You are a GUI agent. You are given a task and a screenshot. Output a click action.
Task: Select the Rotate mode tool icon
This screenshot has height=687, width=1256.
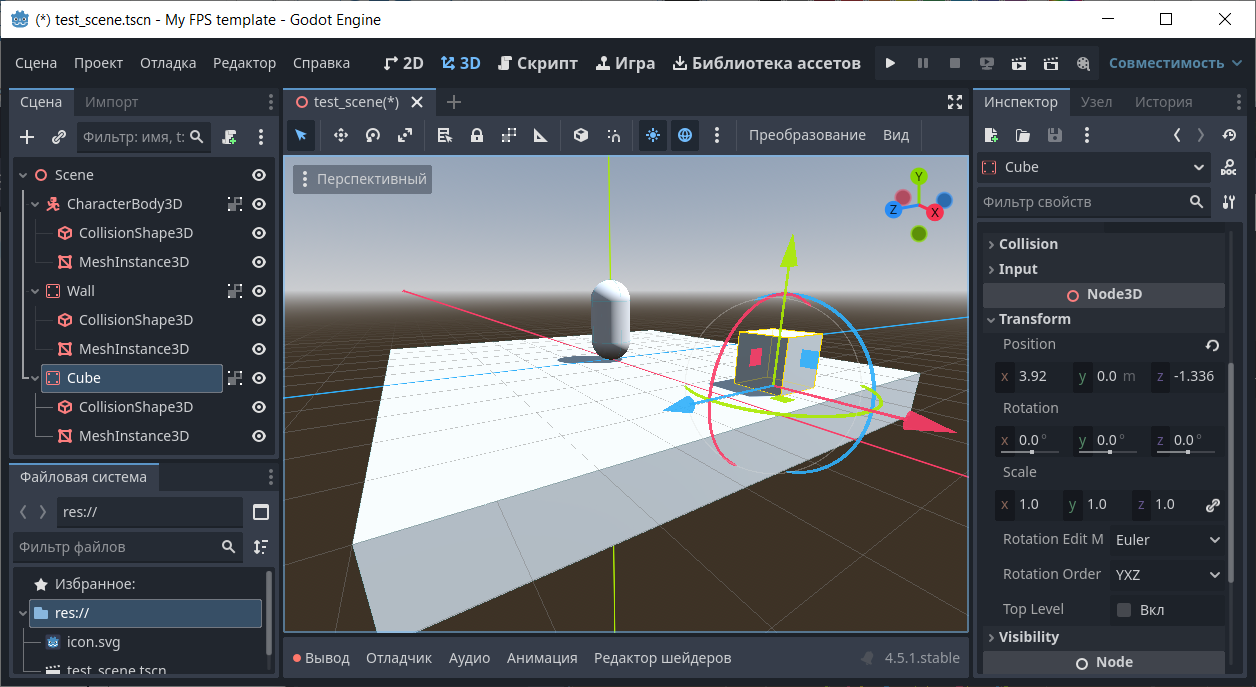pos(373,135)
